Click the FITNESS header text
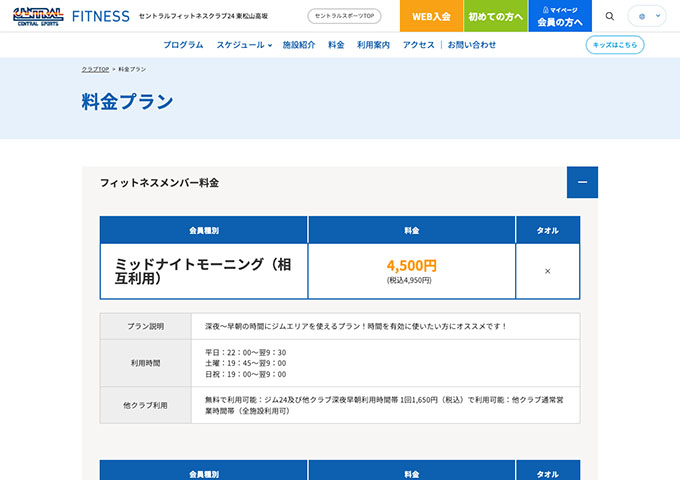This screenshot has width=680, height=480. click(101, 16)
